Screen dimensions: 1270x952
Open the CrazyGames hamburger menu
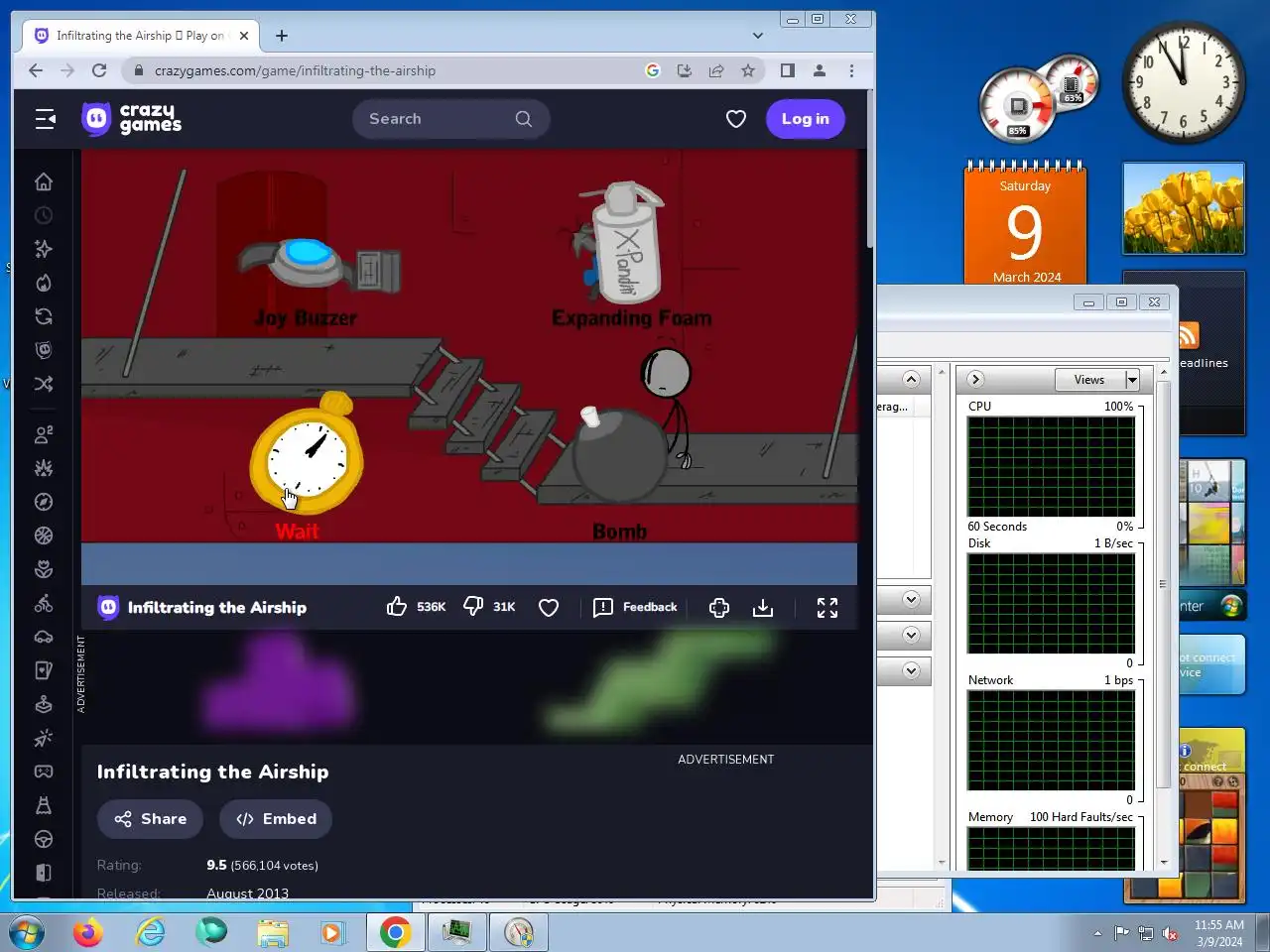[x=46, y=119]
